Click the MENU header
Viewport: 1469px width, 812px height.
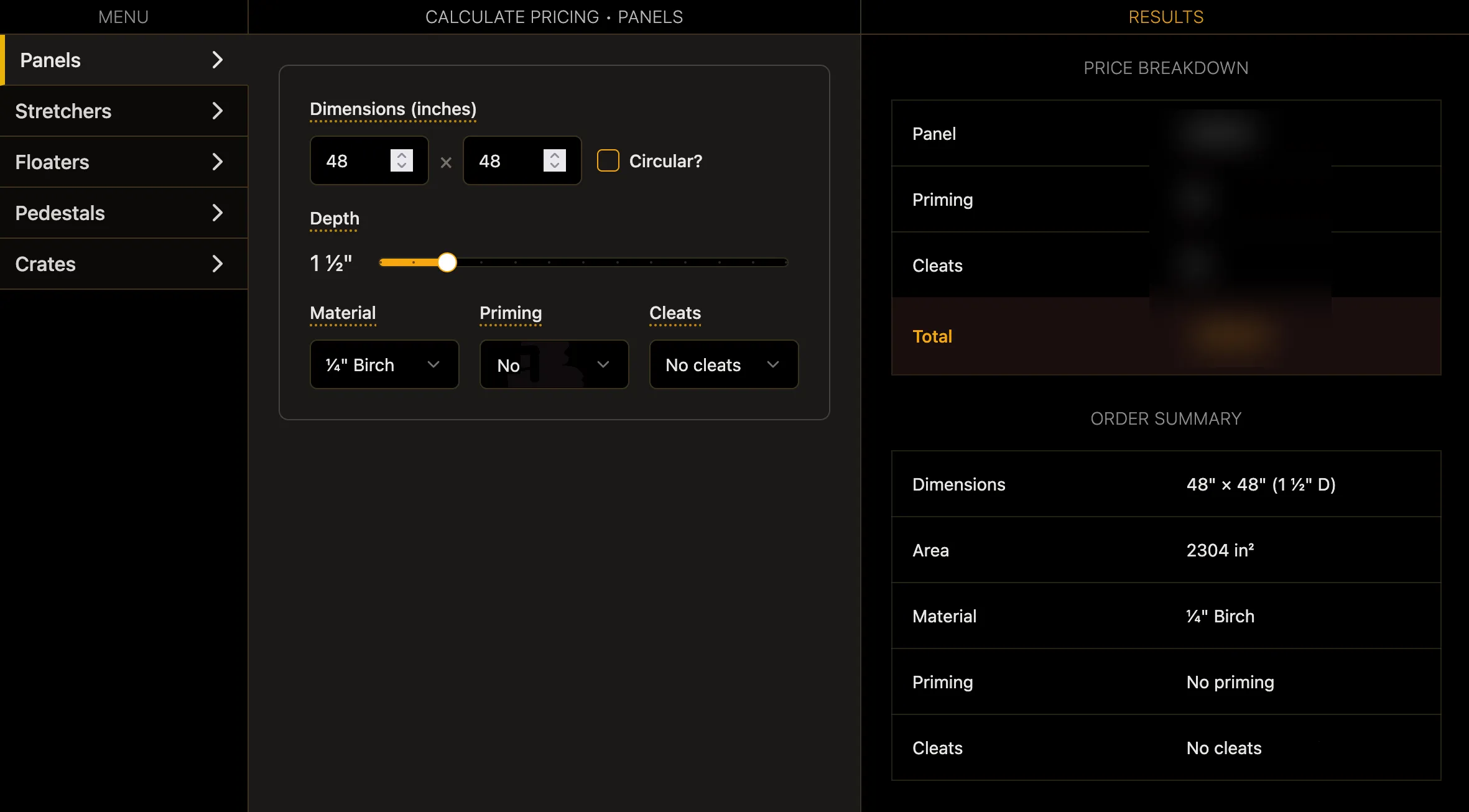tap(123, 17)
